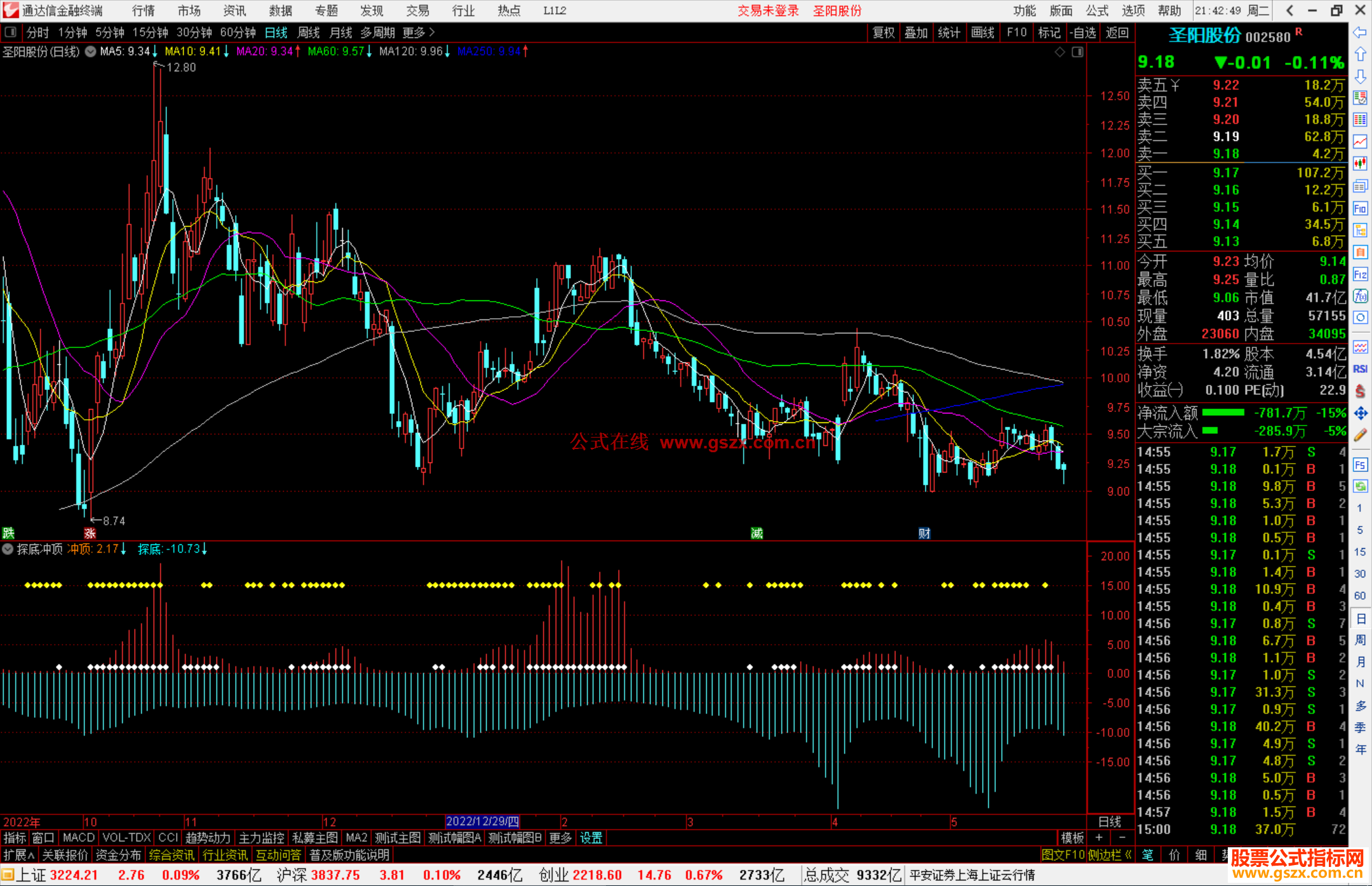Click the f(x) formula sidebar icon

click(x=1360, y=296)
